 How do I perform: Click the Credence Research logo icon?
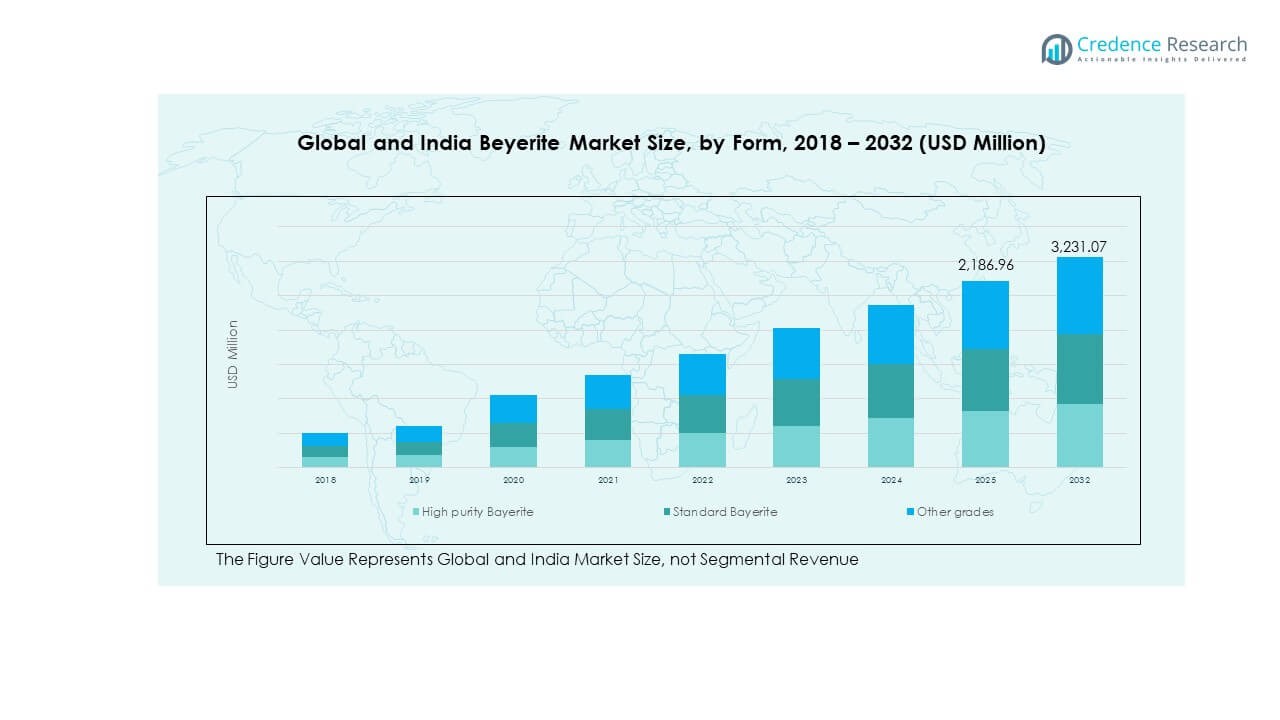click(x=1056, y=49)
